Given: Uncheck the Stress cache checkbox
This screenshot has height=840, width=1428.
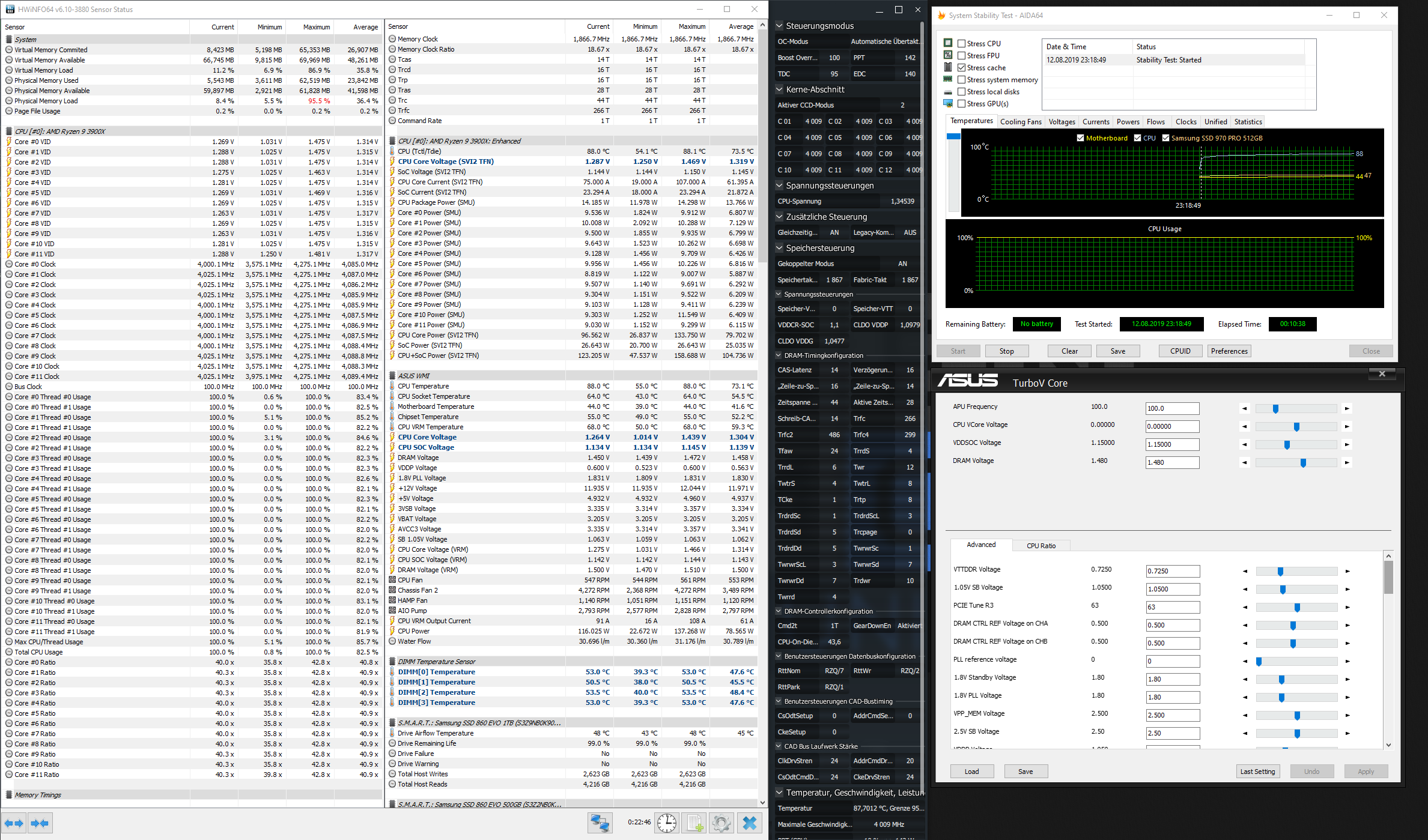Looking at the screenshot, I should (962, 68).
